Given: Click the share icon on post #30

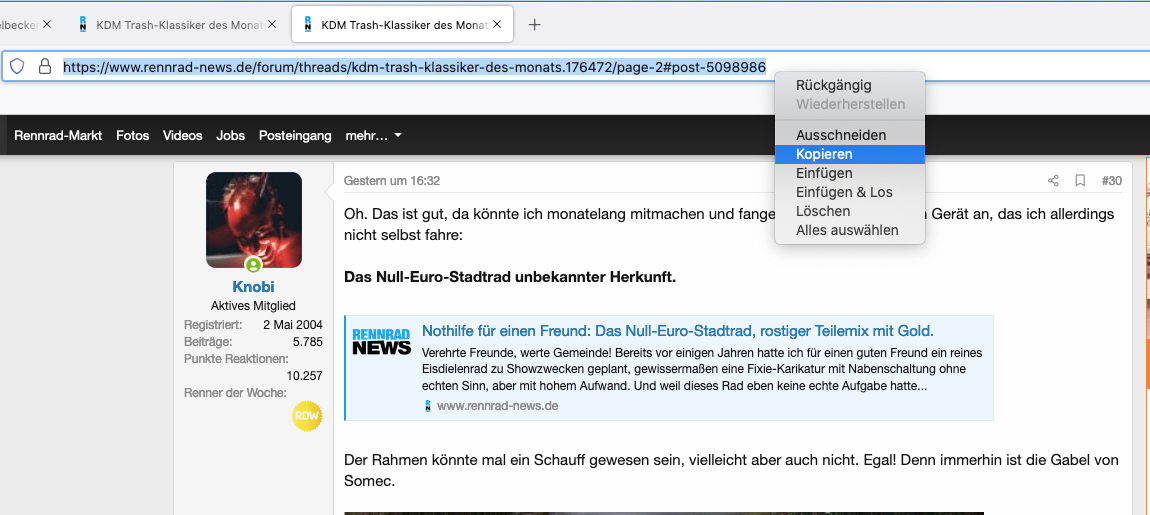Looking at the screenshot, I should 1053,181.
